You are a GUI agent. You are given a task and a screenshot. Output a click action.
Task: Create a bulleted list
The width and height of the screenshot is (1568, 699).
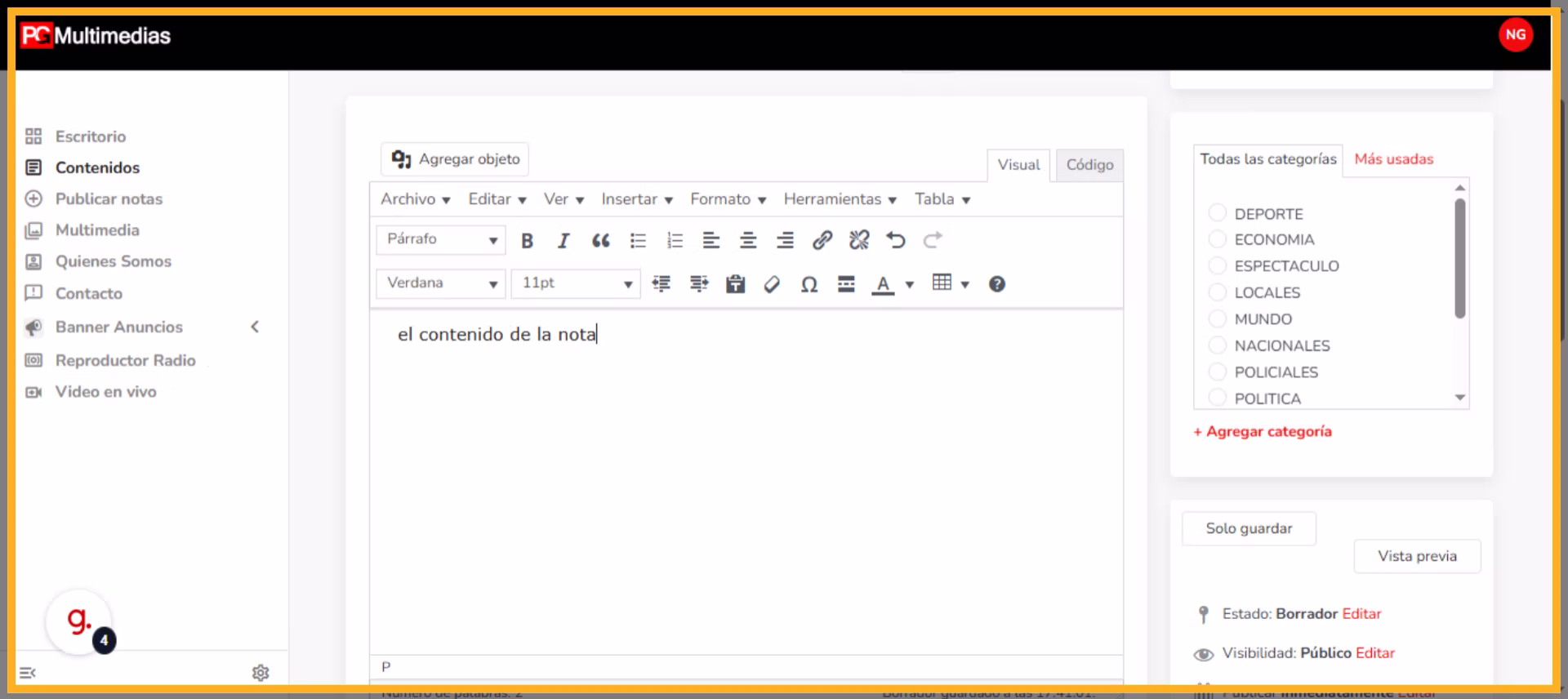tap(638, 240)
